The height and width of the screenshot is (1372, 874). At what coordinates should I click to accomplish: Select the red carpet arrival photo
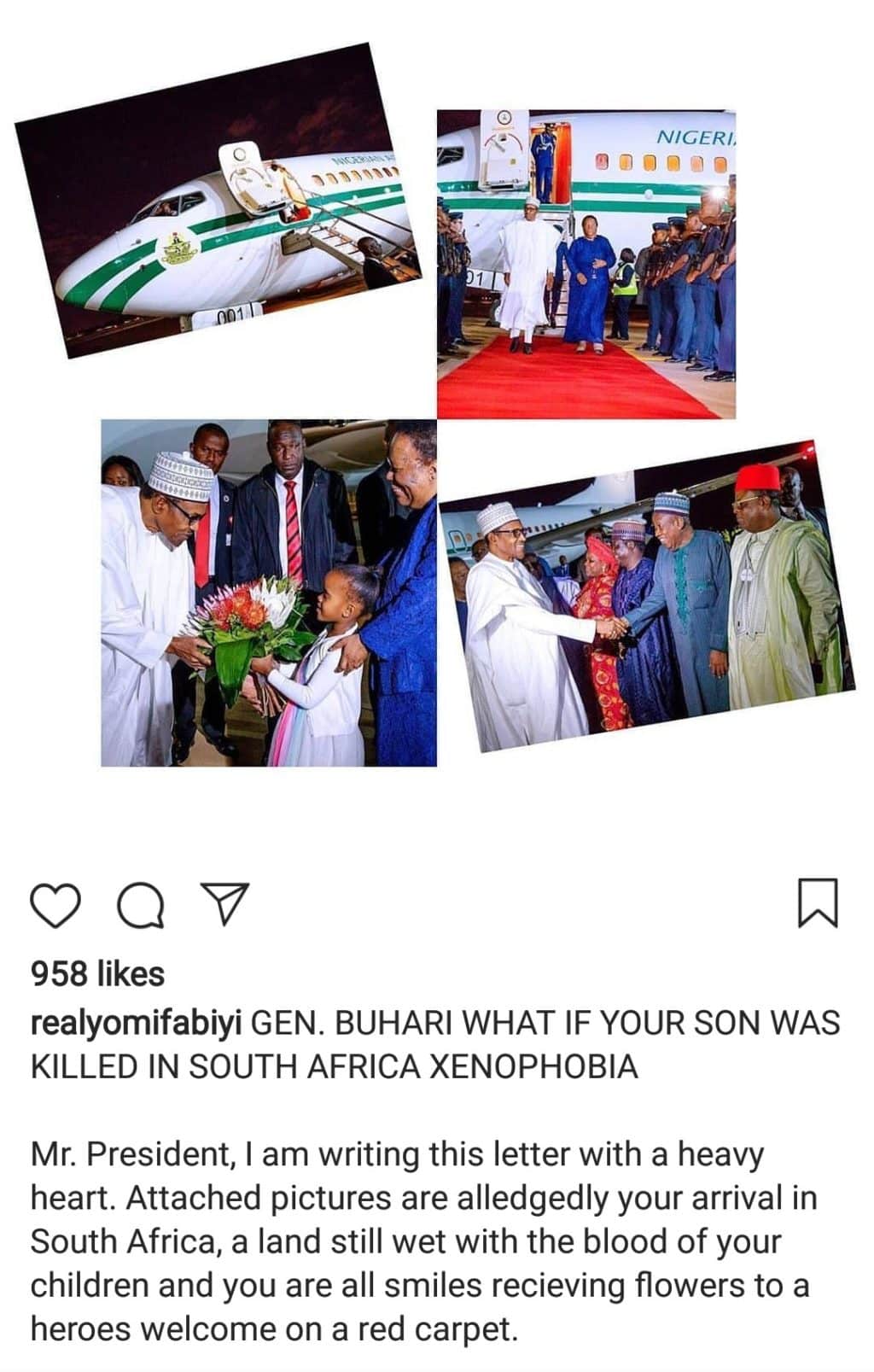coord(586,264)
